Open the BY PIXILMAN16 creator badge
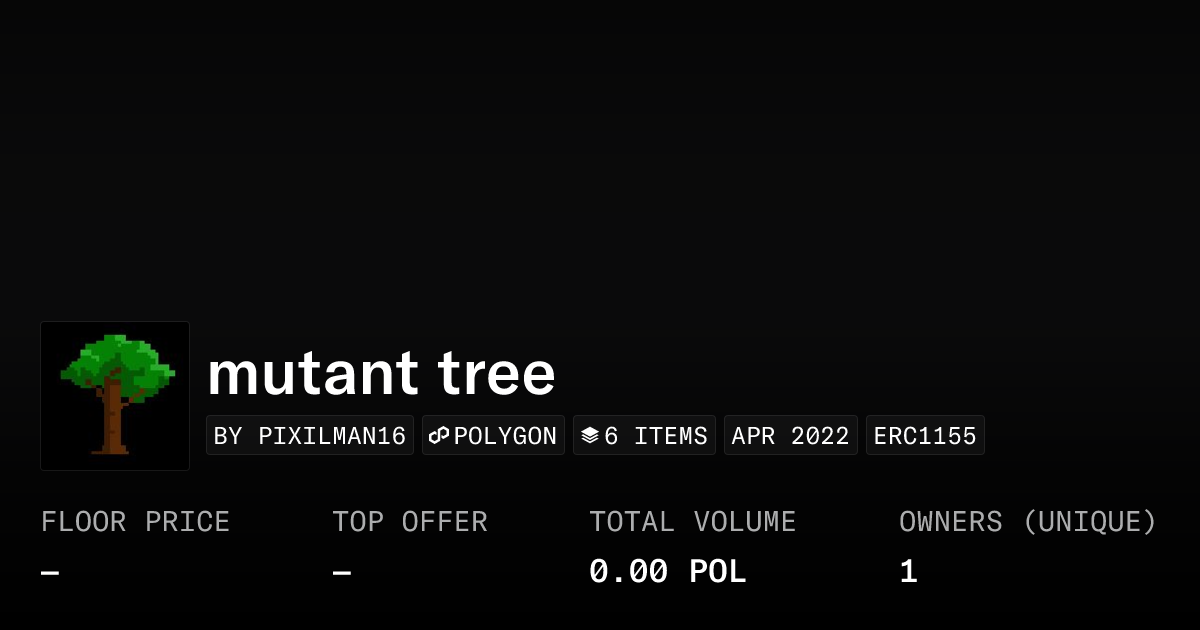 [x=310, y=436]
